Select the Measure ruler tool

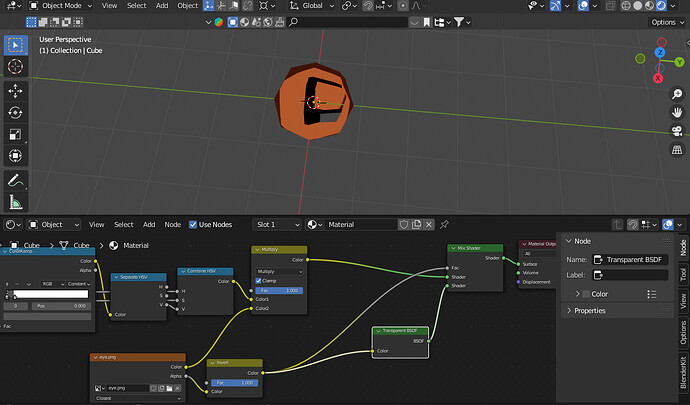[15, 202]
